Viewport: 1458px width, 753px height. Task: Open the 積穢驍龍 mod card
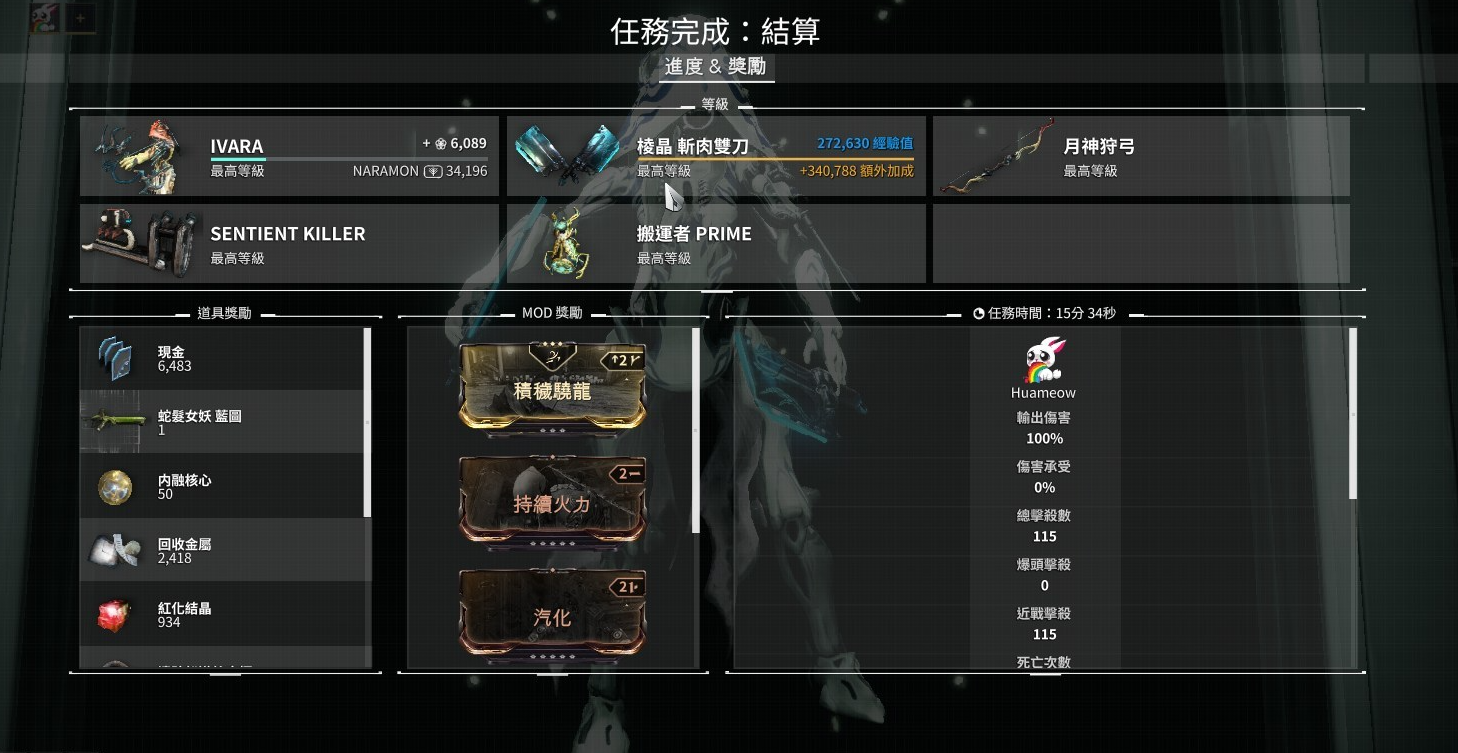[x=552, y=386]
